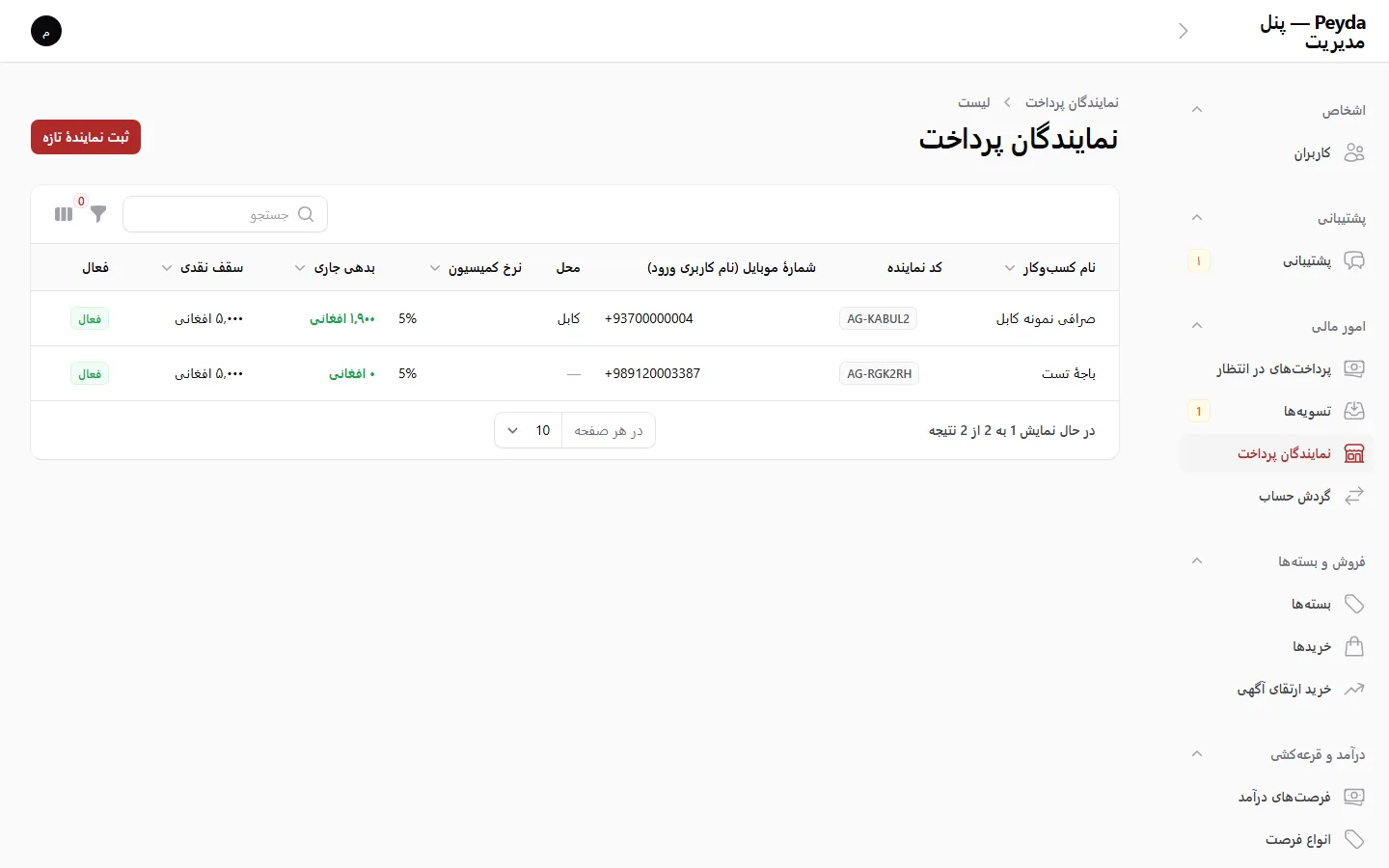The width and height of the screenshot is (1389, 868).
Task: Sort by نام کسب‌وکار column
Action: pos(1049,268)
